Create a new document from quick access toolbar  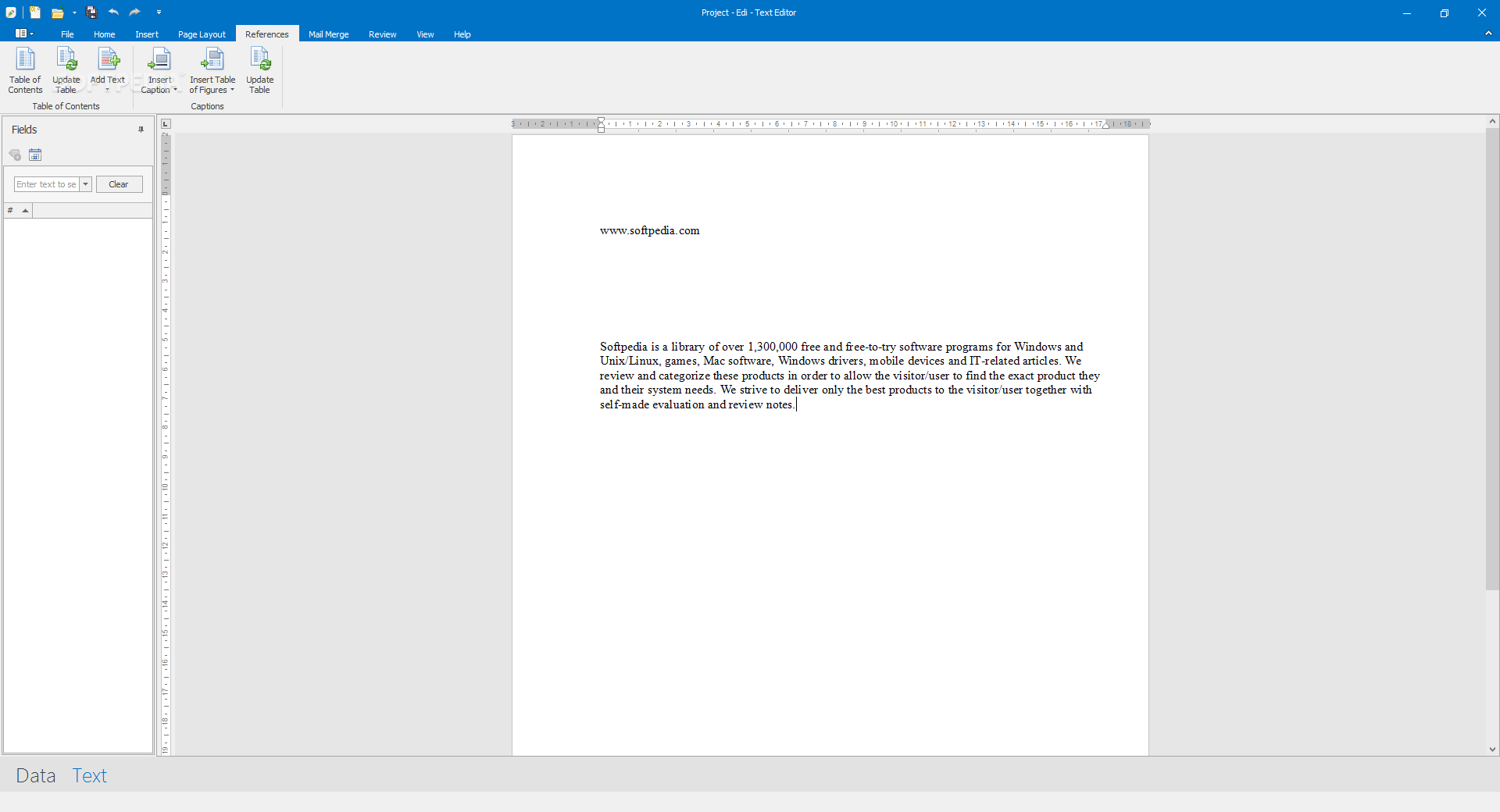coord(35,12)
